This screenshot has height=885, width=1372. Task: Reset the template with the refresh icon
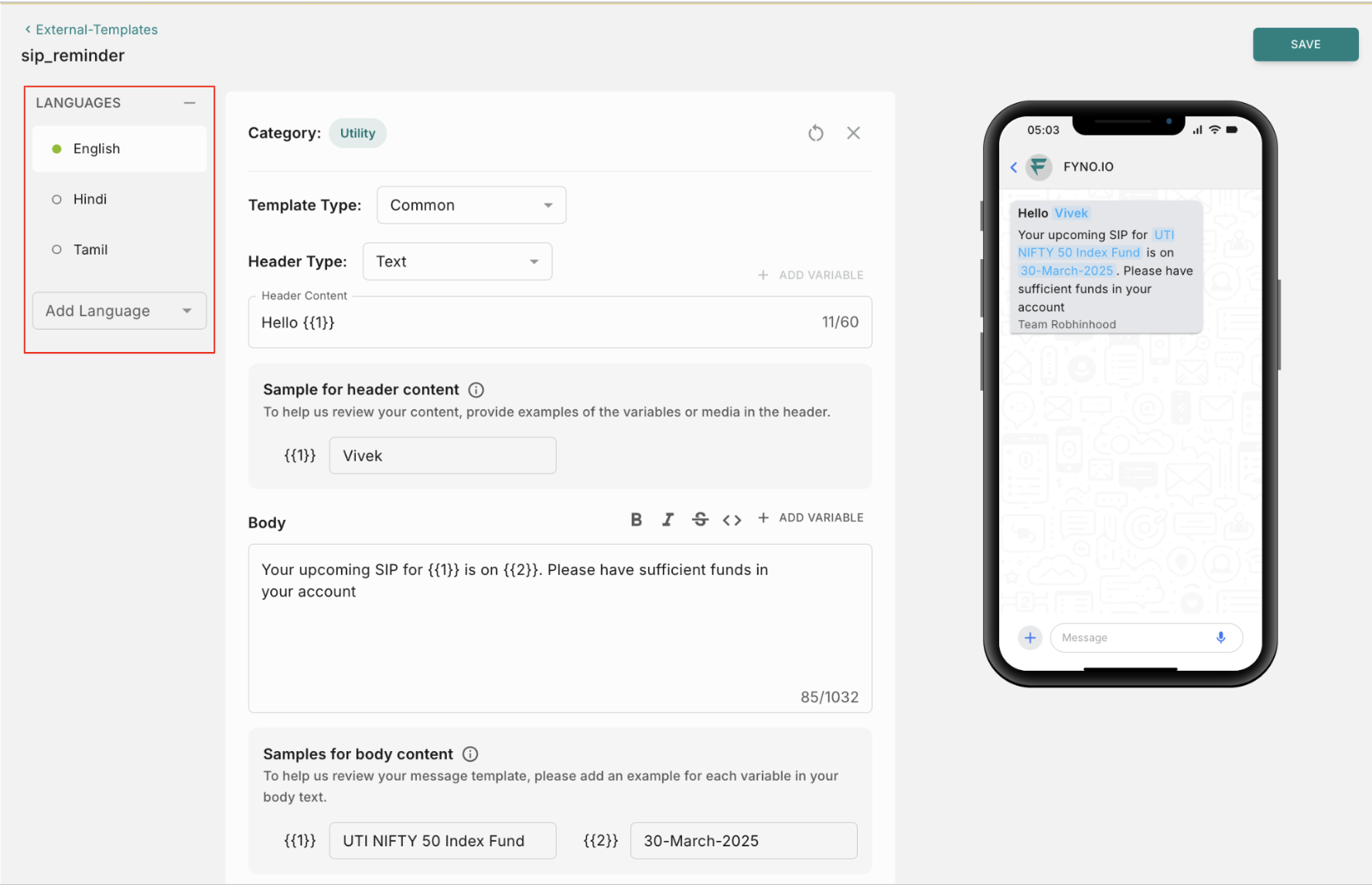[815, 133]
